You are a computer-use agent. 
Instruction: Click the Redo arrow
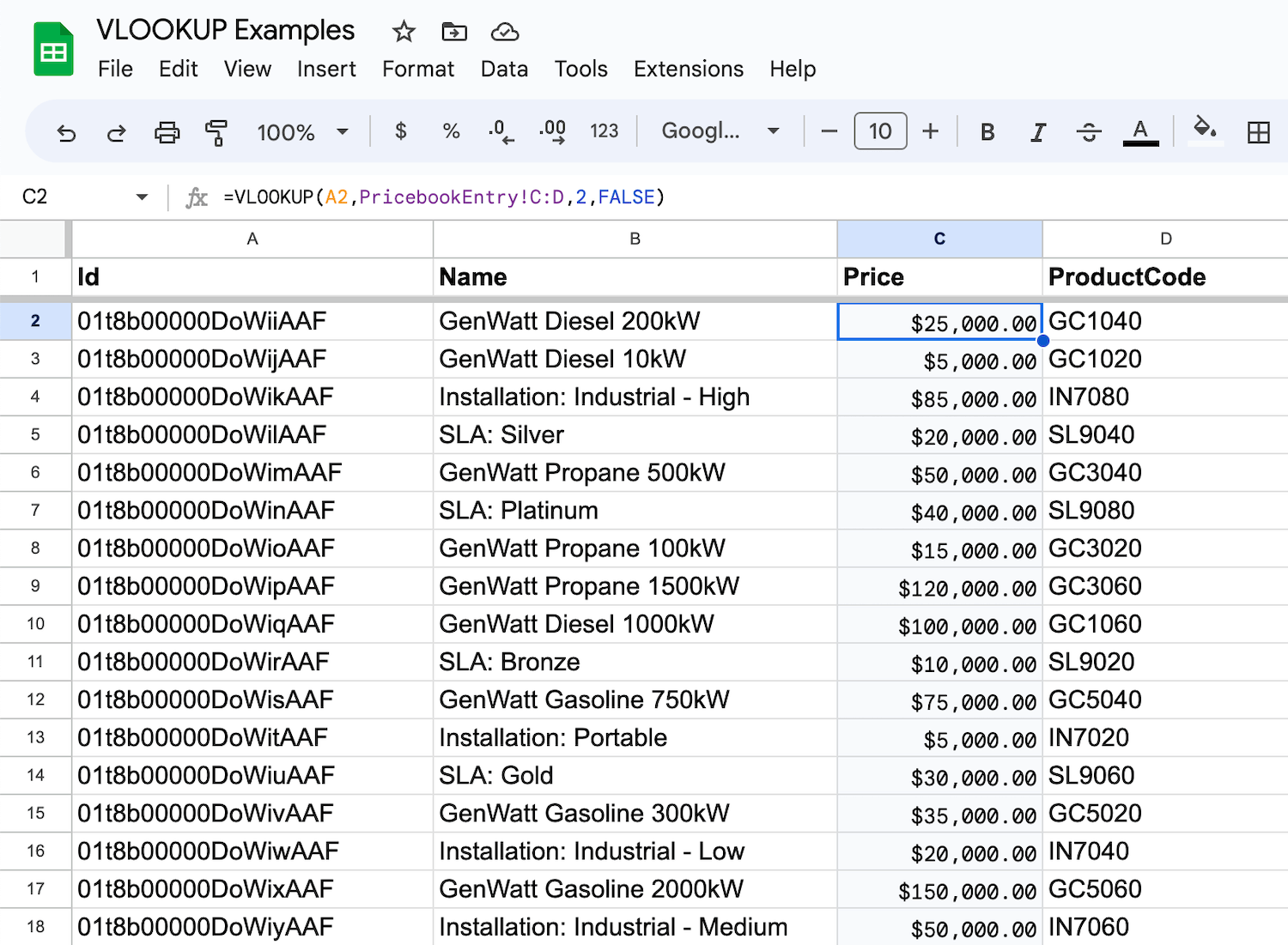116,132
